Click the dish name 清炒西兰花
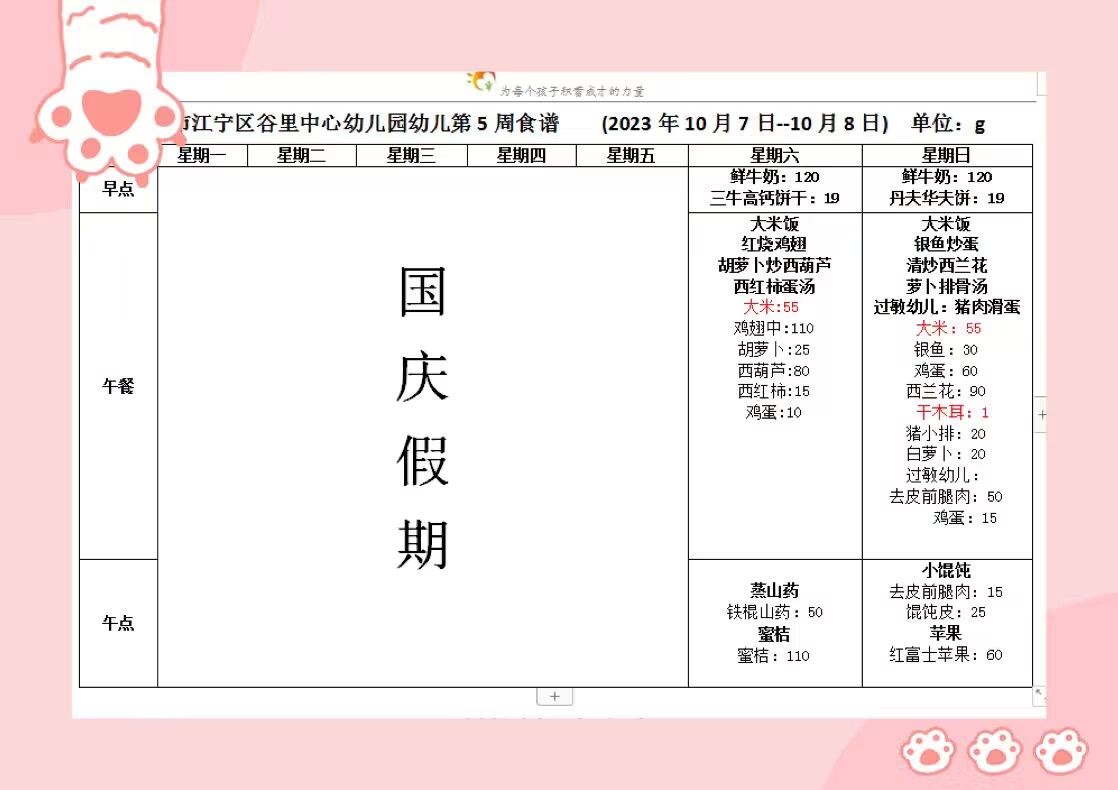This screenshot has width=1118, height=790. (x=947, y=265)
